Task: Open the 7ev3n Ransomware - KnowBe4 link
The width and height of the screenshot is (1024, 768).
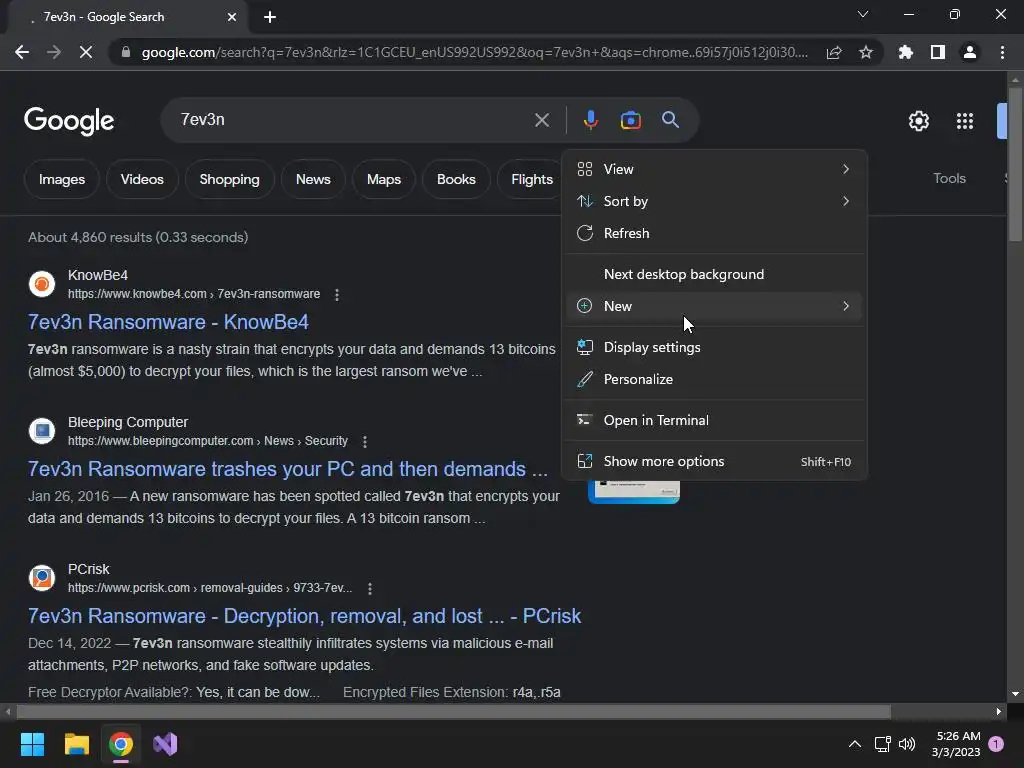Action: pyautogui.click(x=168, y=322)
